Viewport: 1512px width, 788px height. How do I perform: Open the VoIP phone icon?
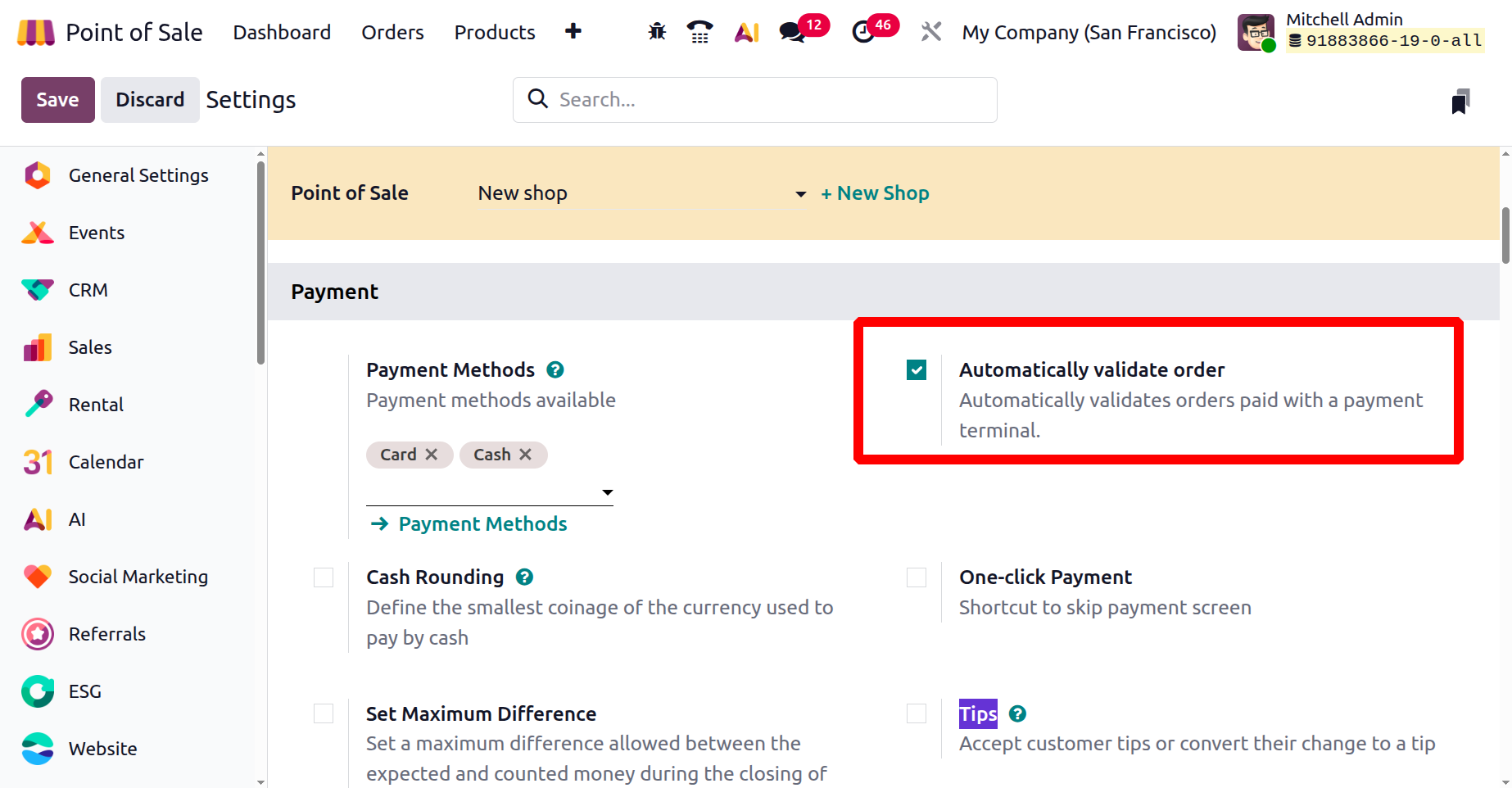tap(699, 32)
